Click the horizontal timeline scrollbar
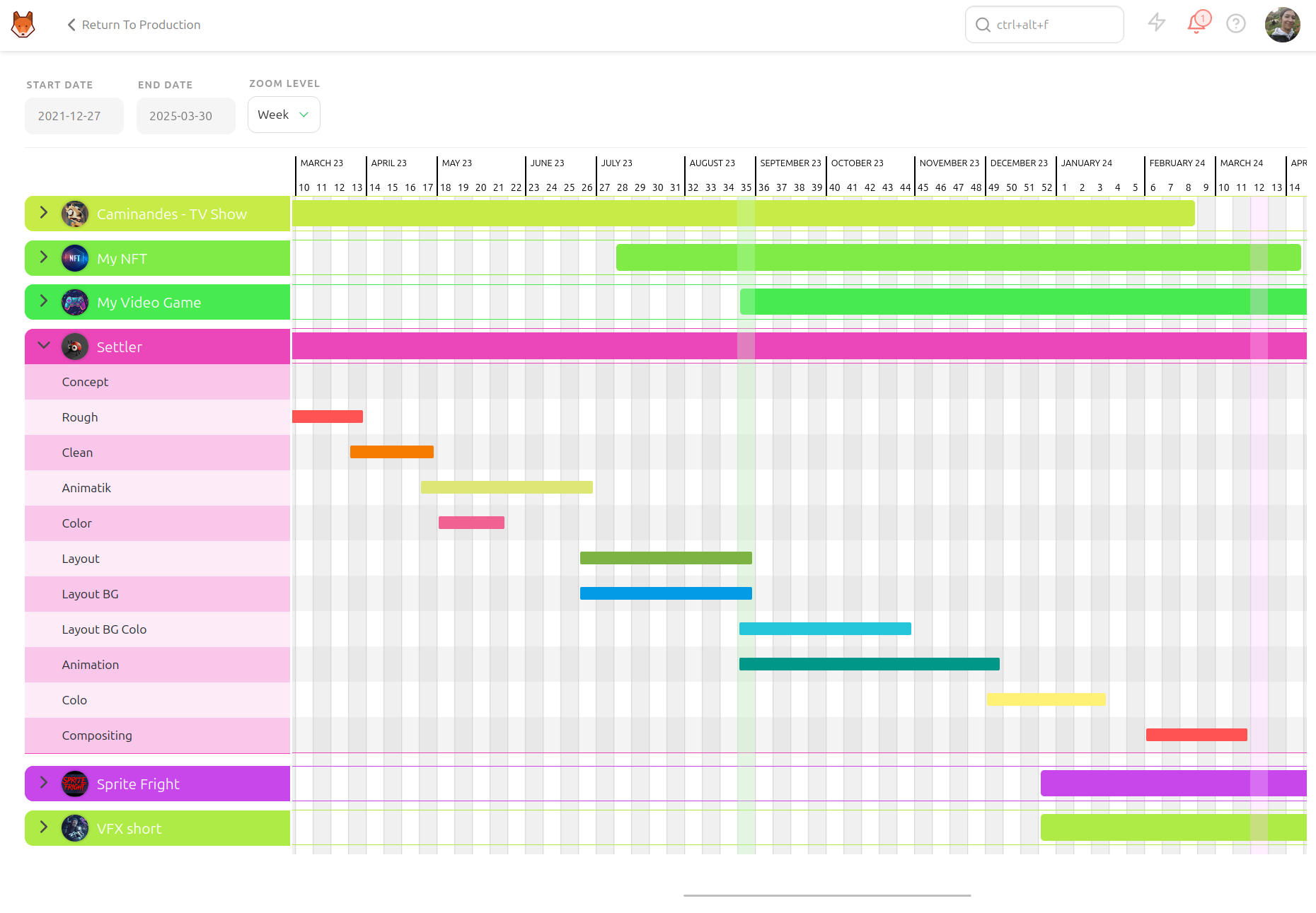Viewport: 1316px width, 913px height. click(x=827, y=895)
